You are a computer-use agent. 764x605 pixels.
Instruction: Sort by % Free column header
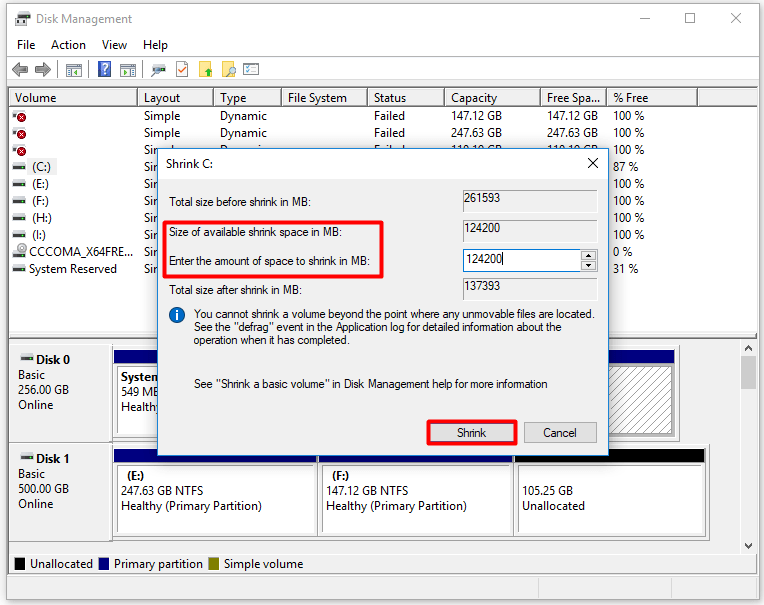tap(652, 97)
